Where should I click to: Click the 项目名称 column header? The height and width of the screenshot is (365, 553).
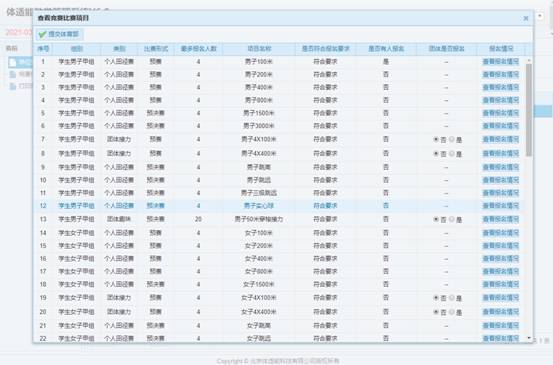click(x=259, y=49)
